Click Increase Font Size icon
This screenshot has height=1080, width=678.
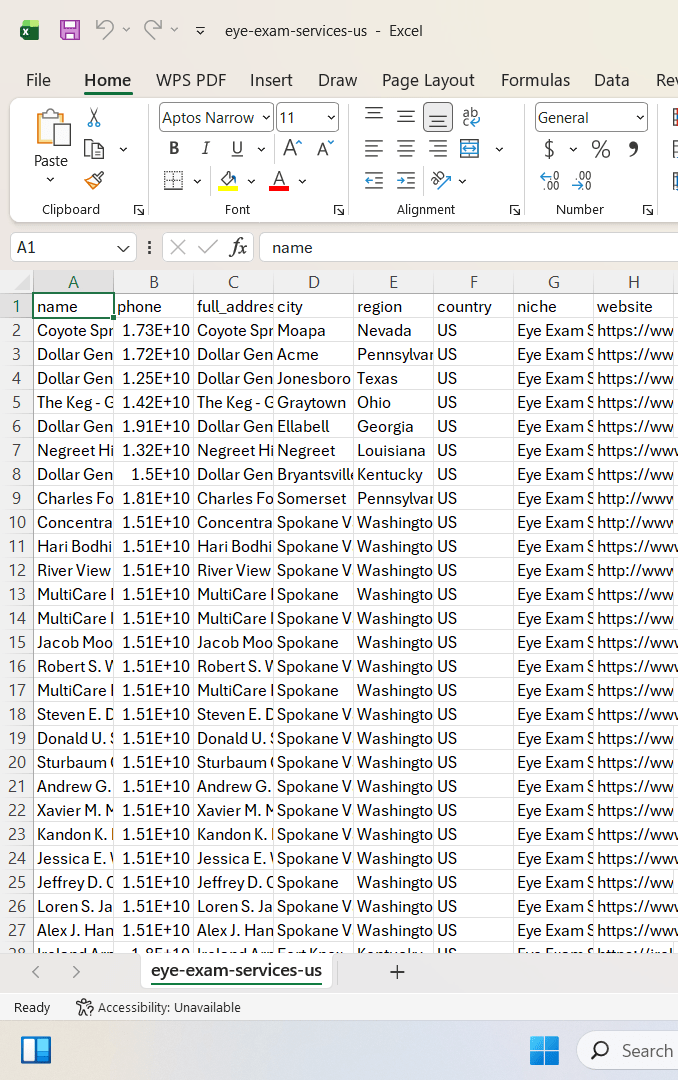pos(292,148)
